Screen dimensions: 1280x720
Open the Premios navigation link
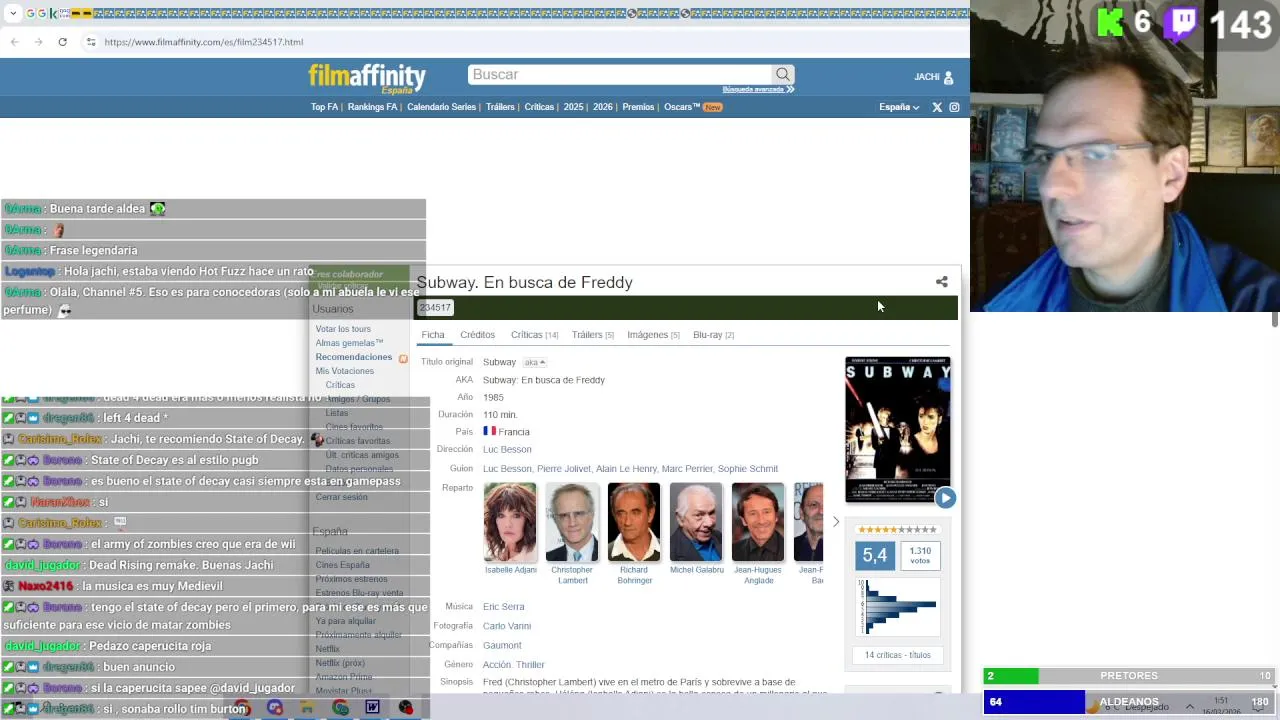click(x=638, y=107)
